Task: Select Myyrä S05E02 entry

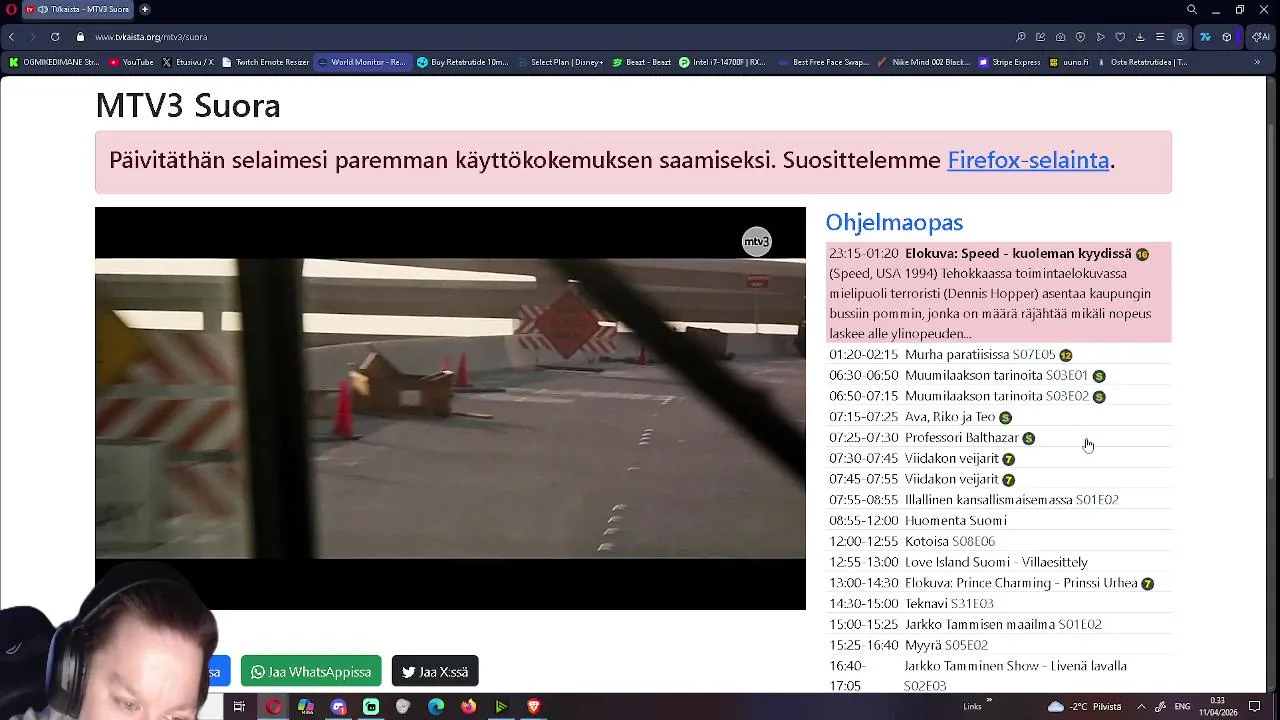Action: click(998, 645)
